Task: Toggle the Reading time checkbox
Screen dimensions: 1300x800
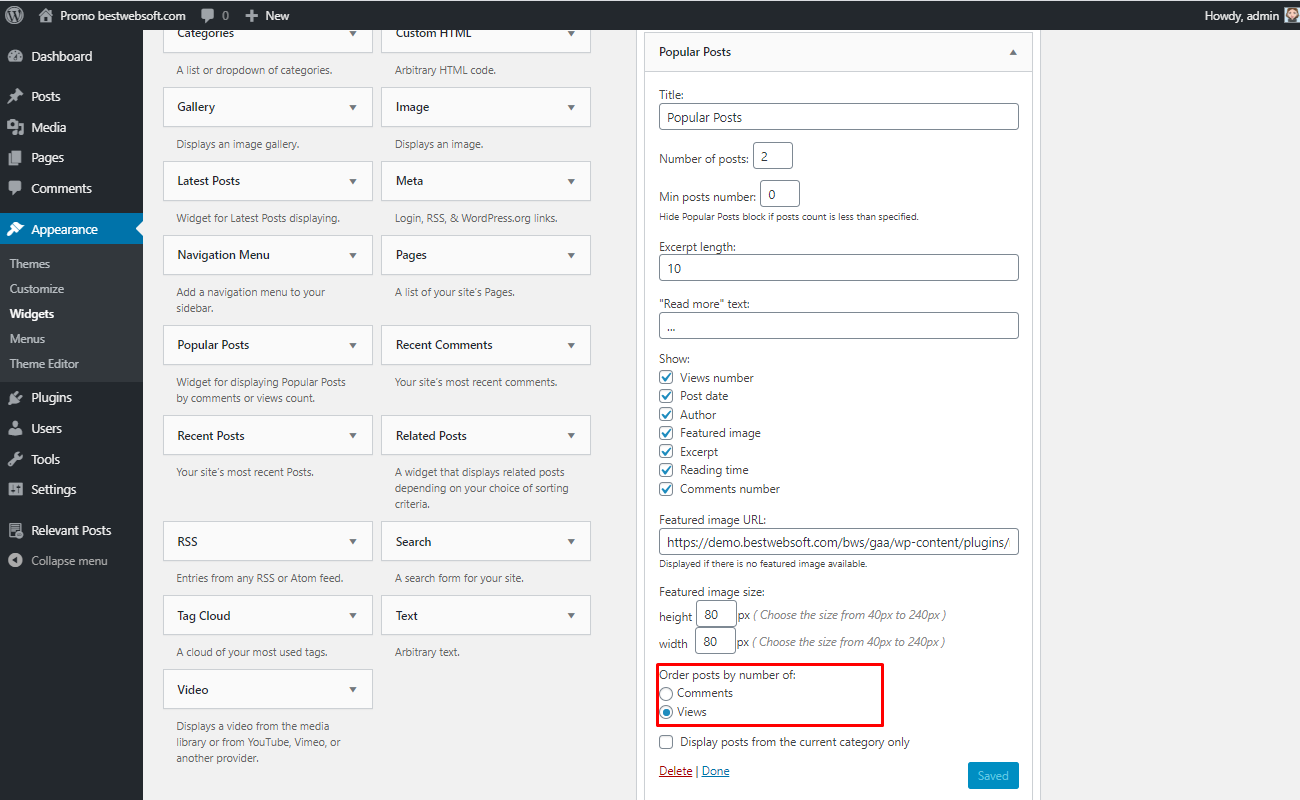Action: click(666, 470)
